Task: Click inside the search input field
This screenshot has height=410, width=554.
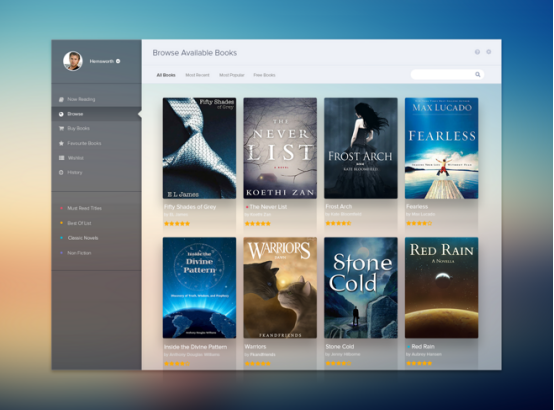Action: coord(447,75)
